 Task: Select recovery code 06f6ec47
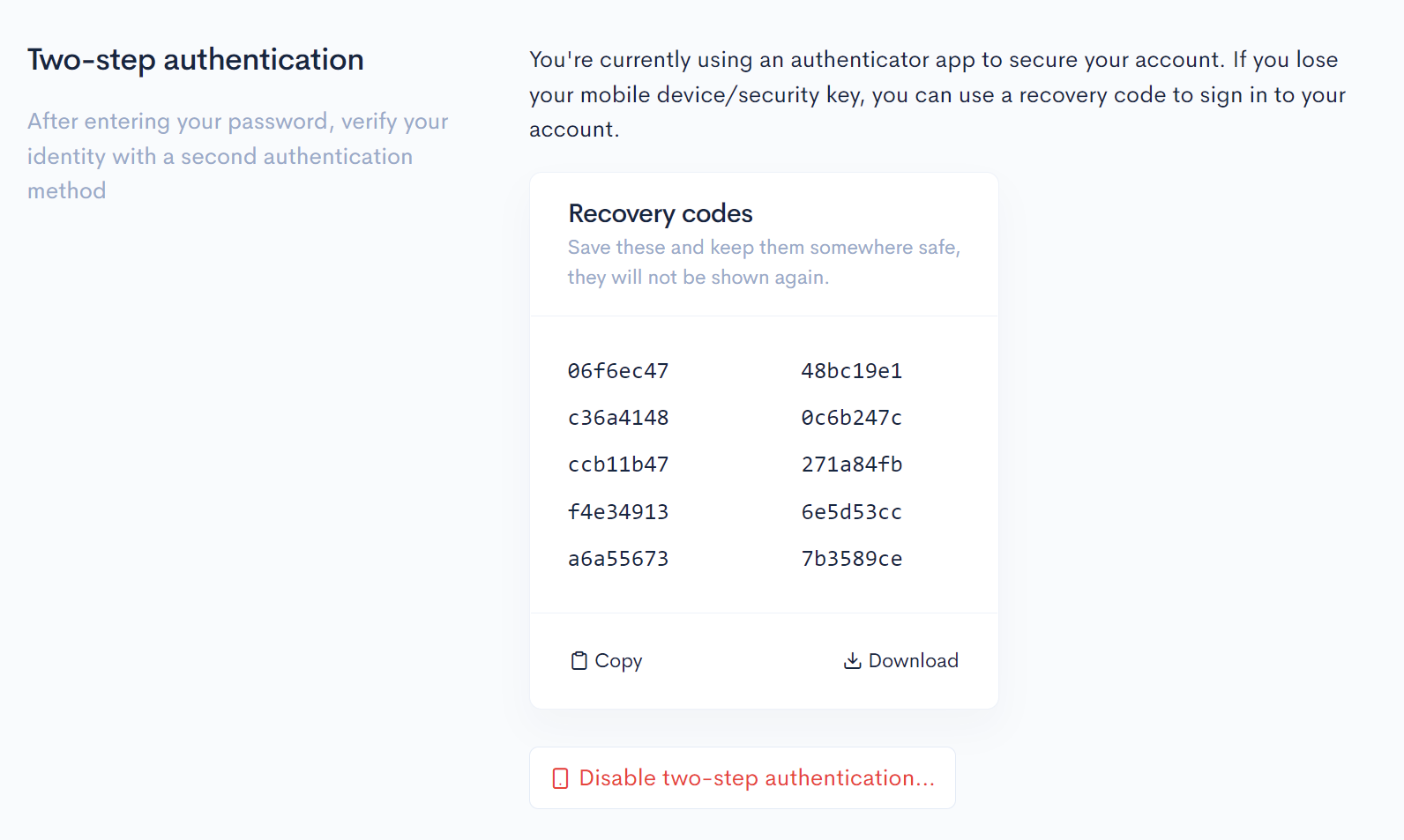(x=618, y=371)
